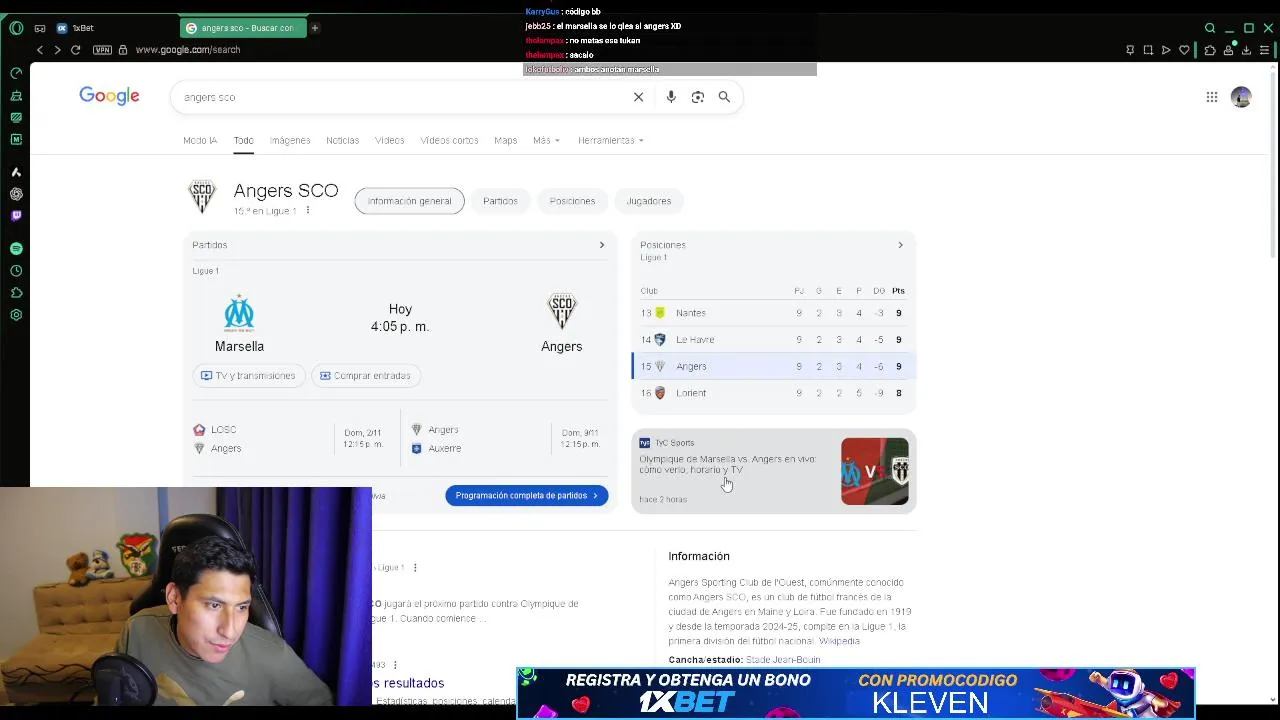Toggle the VPN badge in address bar

(102, 50)
